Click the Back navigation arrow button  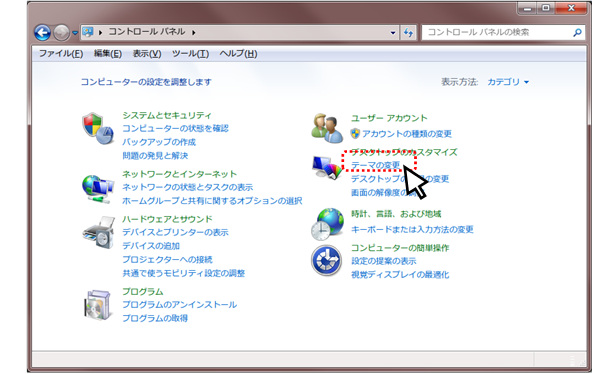pos(42,33)
